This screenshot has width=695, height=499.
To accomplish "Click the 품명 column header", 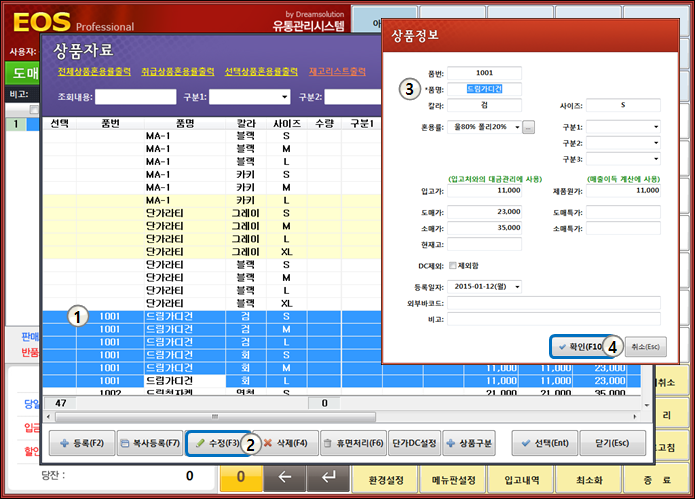I will [x=185, y=124].
